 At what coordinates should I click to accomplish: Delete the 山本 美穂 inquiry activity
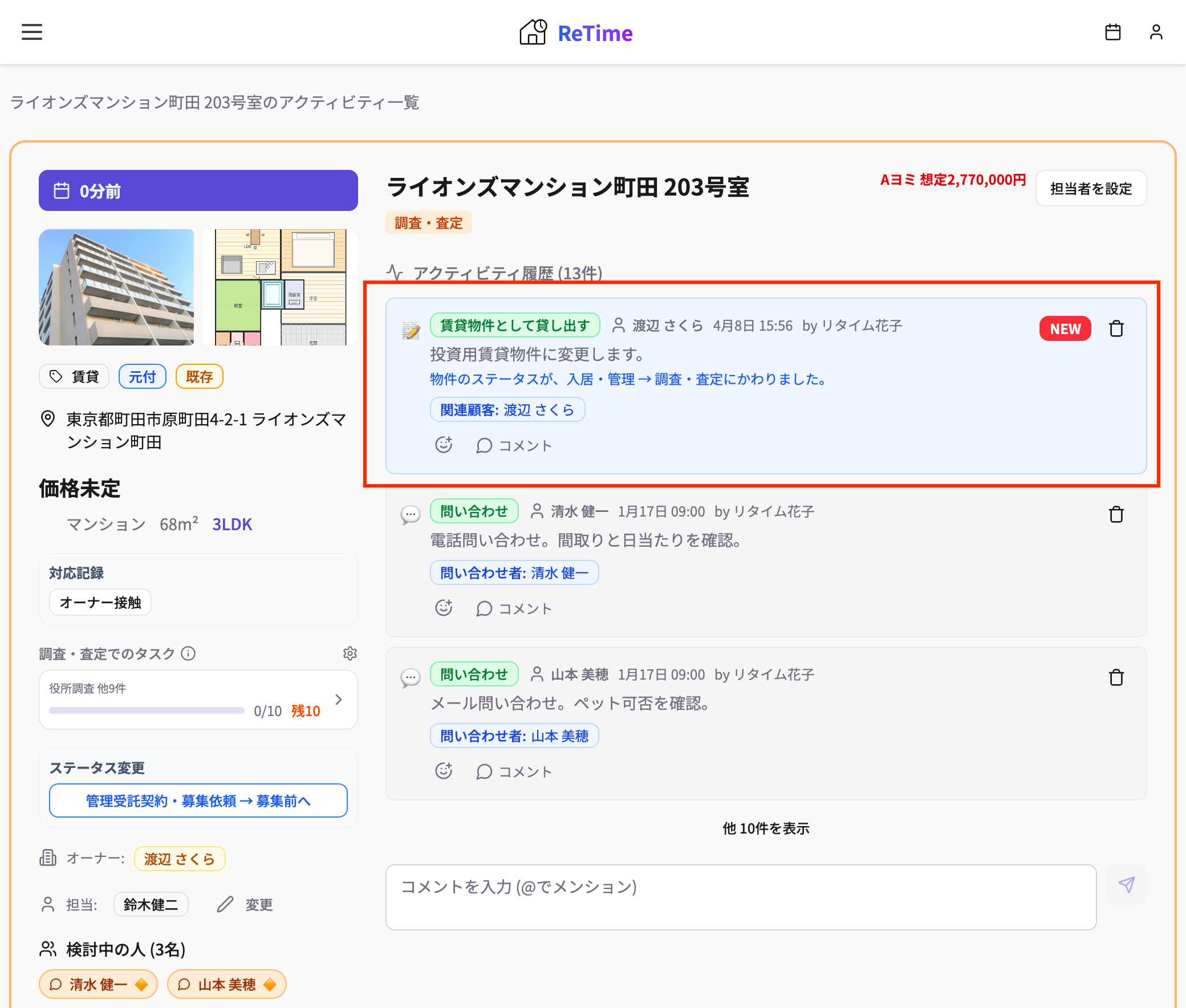coord(1116,677)
